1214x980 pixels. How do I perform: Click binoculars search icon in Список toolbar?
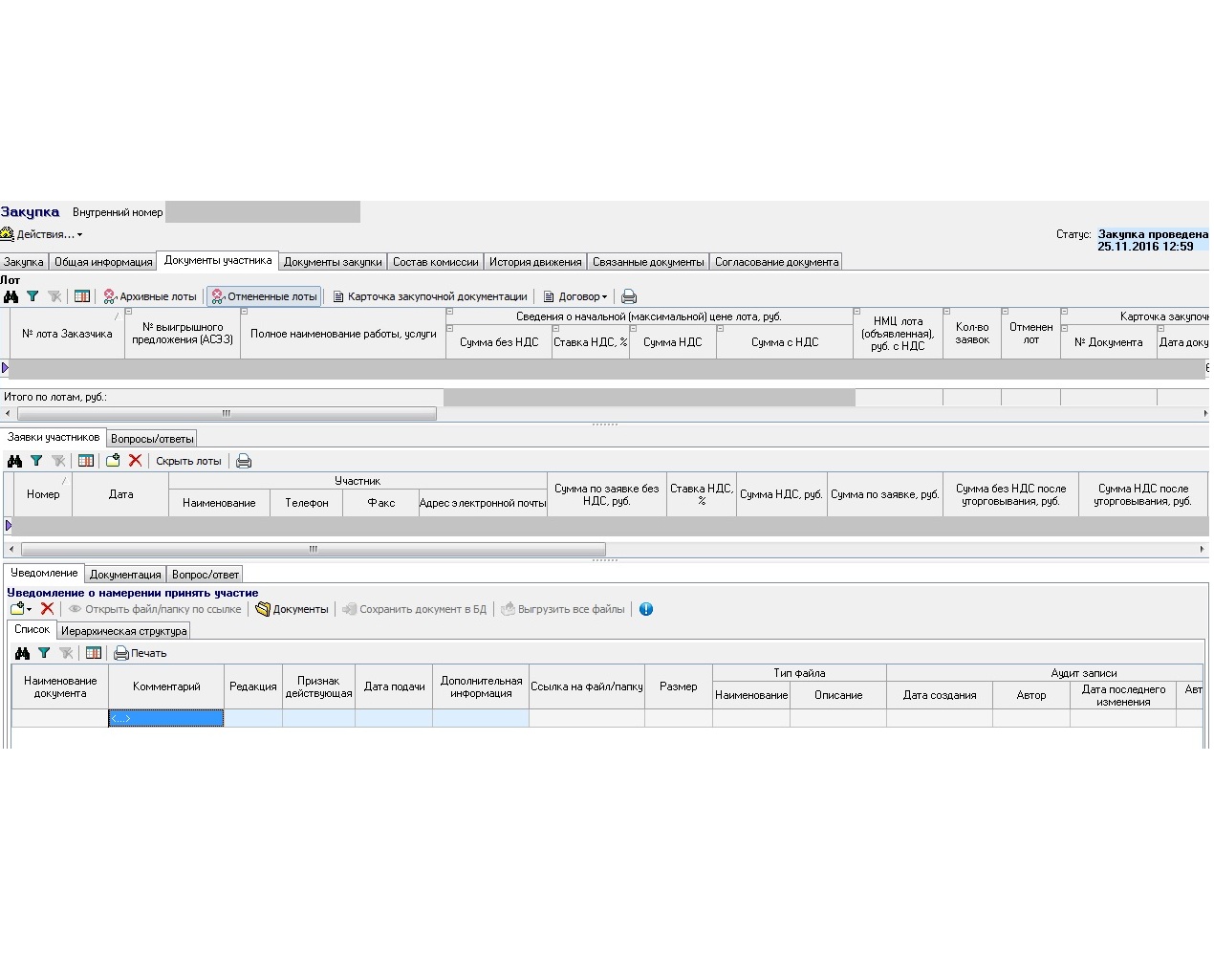[x=22, y=653]
